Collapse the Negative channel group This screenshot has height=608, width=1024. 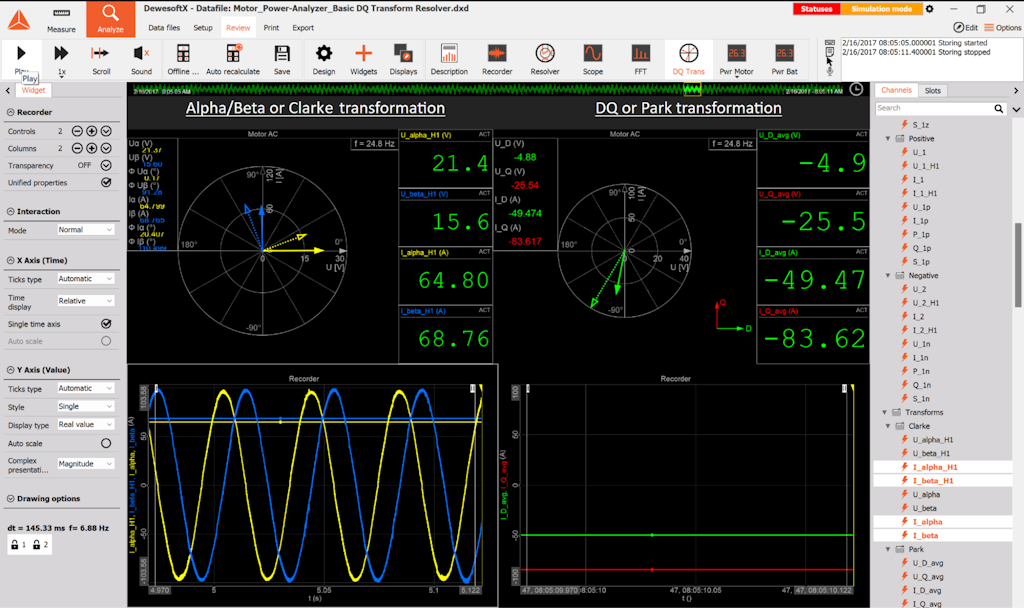point(888,276)
